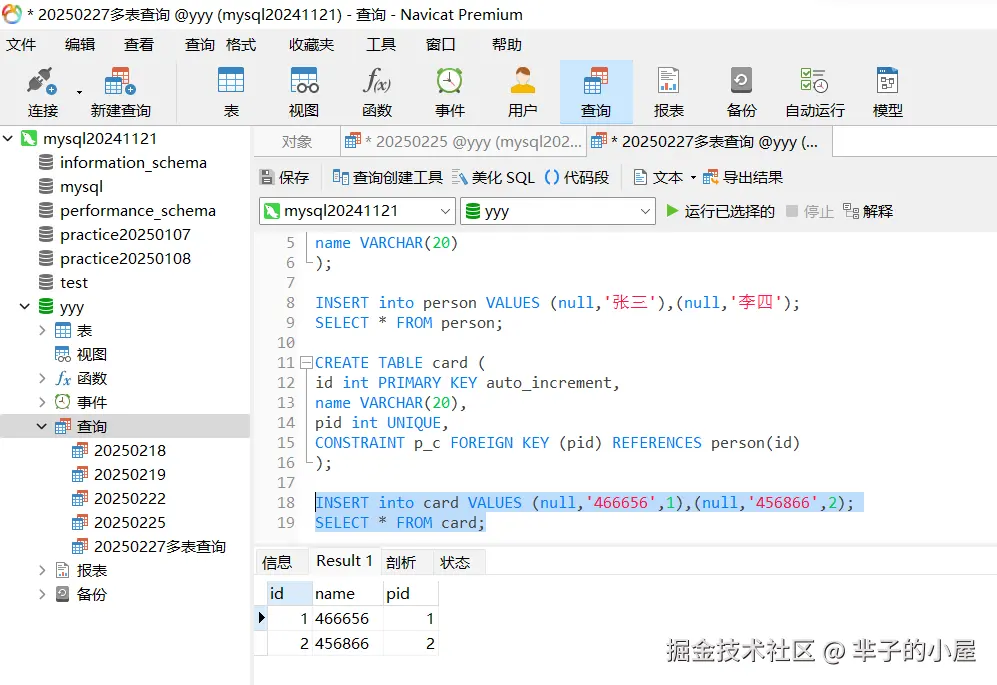Collapse the mysql20241121 connection tree

click(x=8, y=138)
